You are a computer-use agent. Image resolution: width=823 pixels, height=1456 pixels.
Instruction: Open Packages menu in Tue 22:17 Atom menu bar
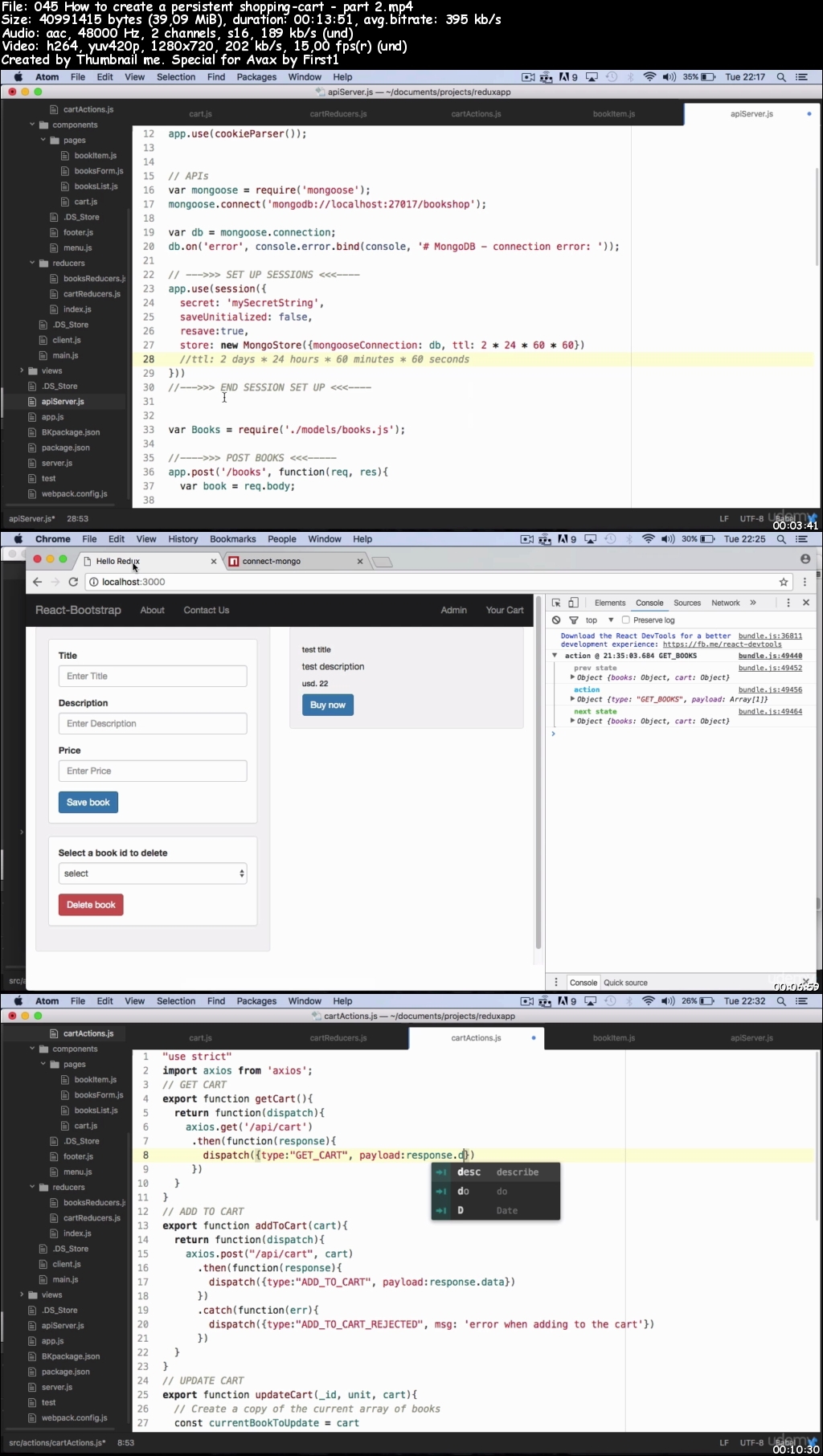point(256,77)
